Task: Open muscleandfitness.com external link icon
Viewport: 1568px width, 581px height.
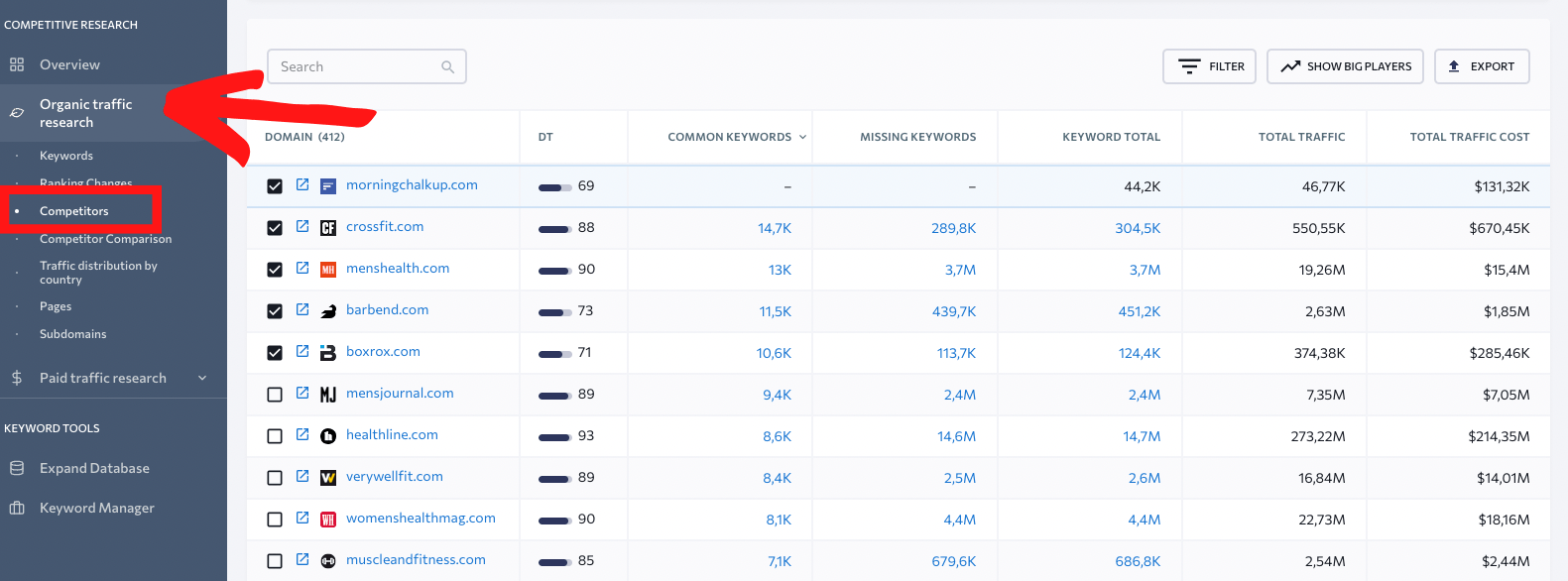Action: [x=302, y=560]
